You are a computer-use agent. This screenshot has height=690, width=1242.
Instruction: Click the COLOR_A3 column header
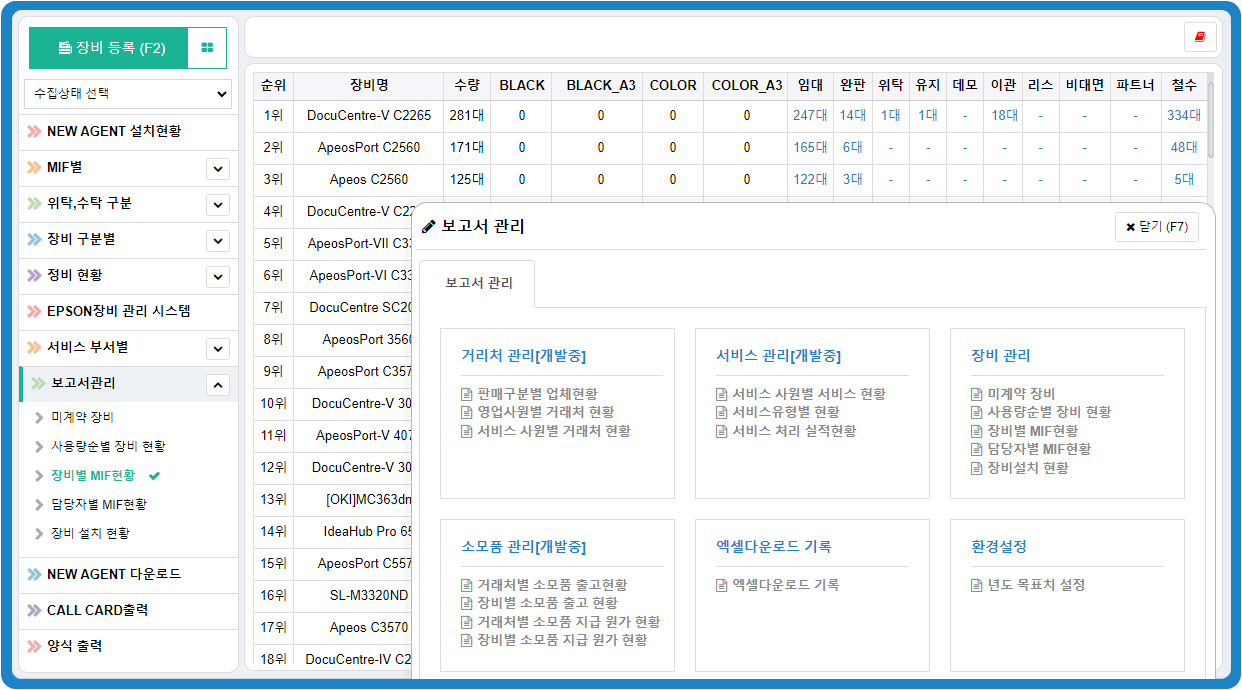747,85
